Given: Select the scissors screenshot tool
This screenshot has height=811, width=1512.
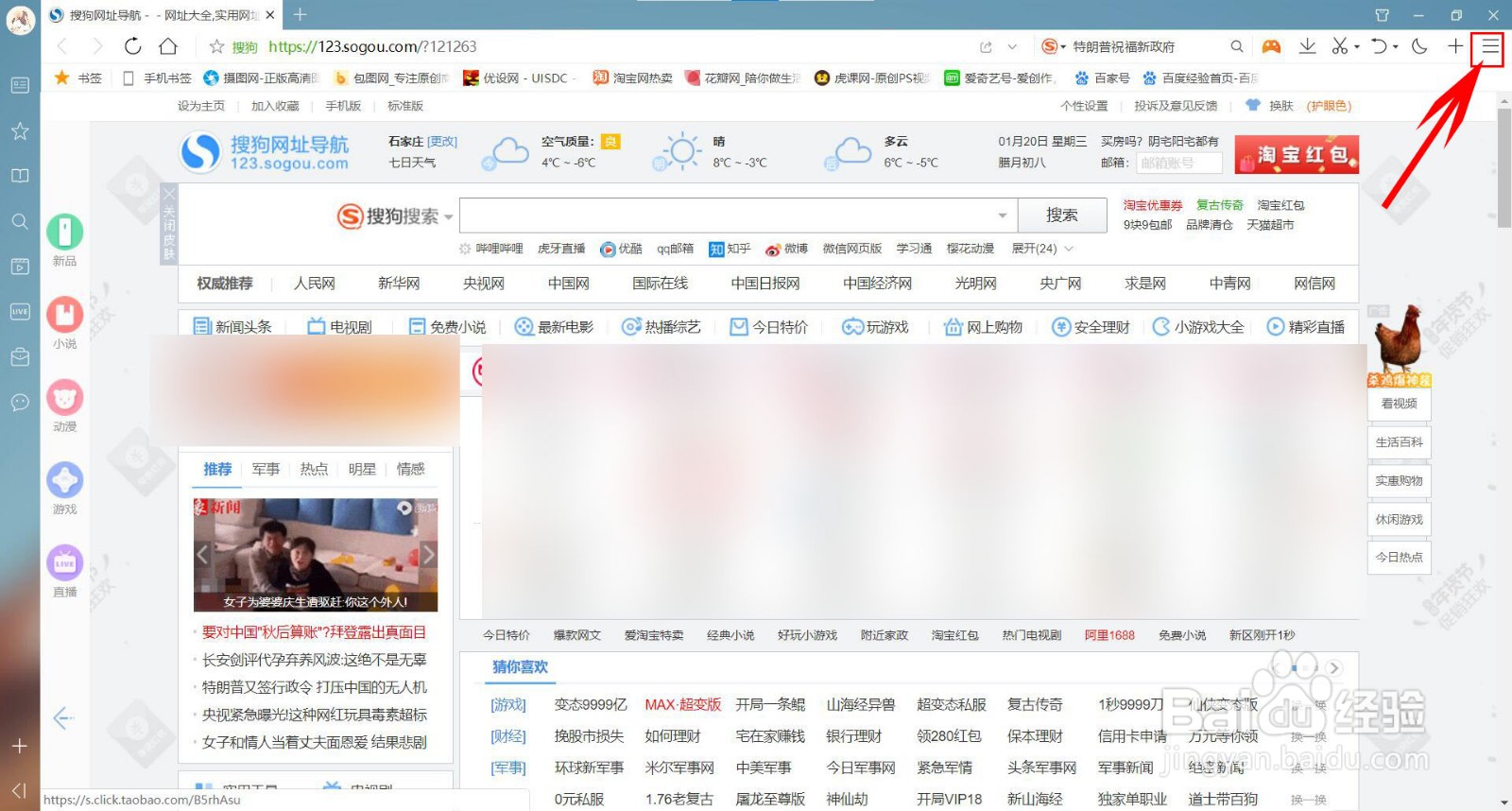Looking at the screenshot, I should pos(1340,46).
